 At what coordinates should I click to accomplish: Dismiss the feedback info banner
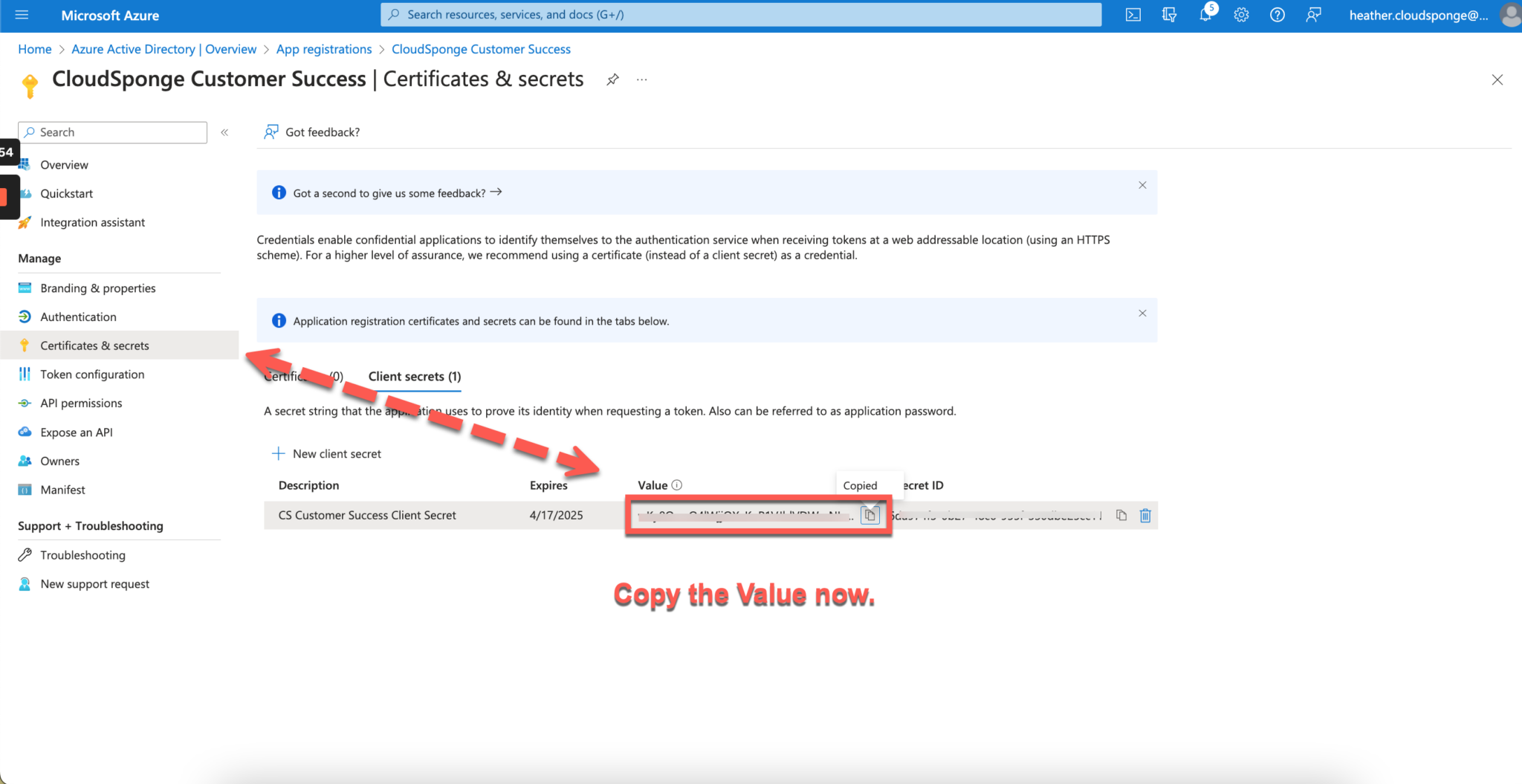(1142, 185)
